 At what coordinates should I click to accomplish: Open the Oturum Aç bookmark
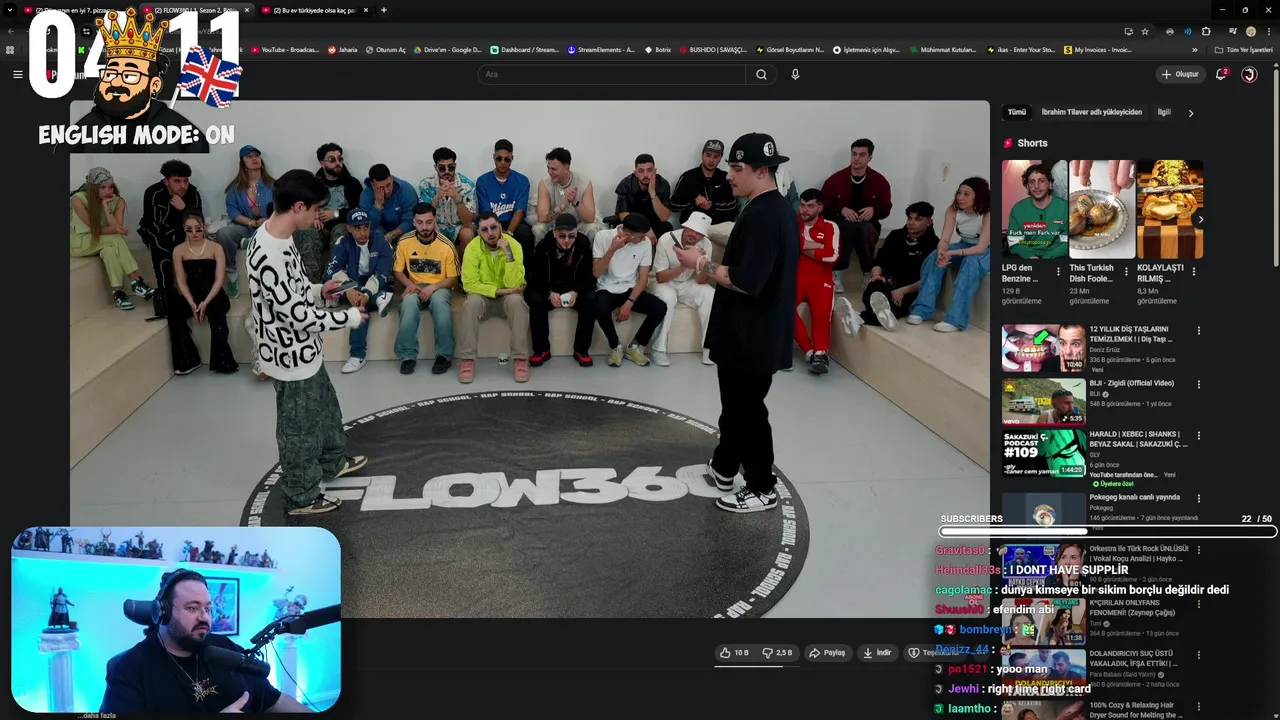point(386,49)
